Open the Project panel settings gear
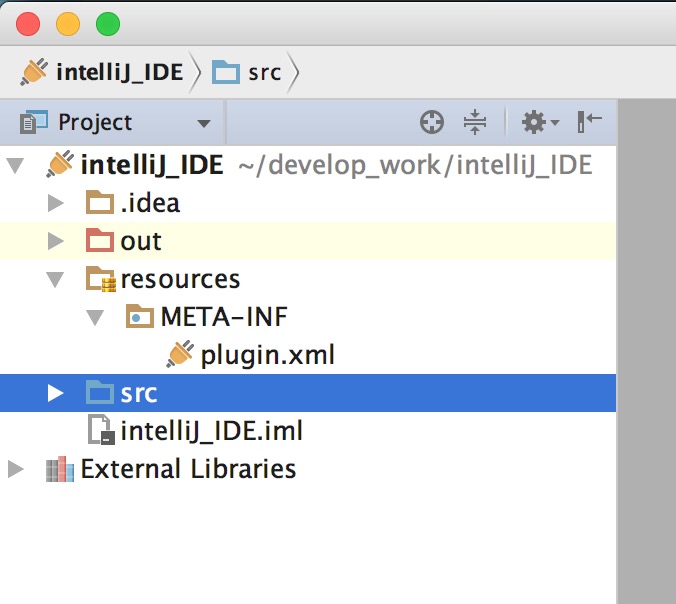Image resolution: width=676 pixels, height=604 pixels. (539, 123)
